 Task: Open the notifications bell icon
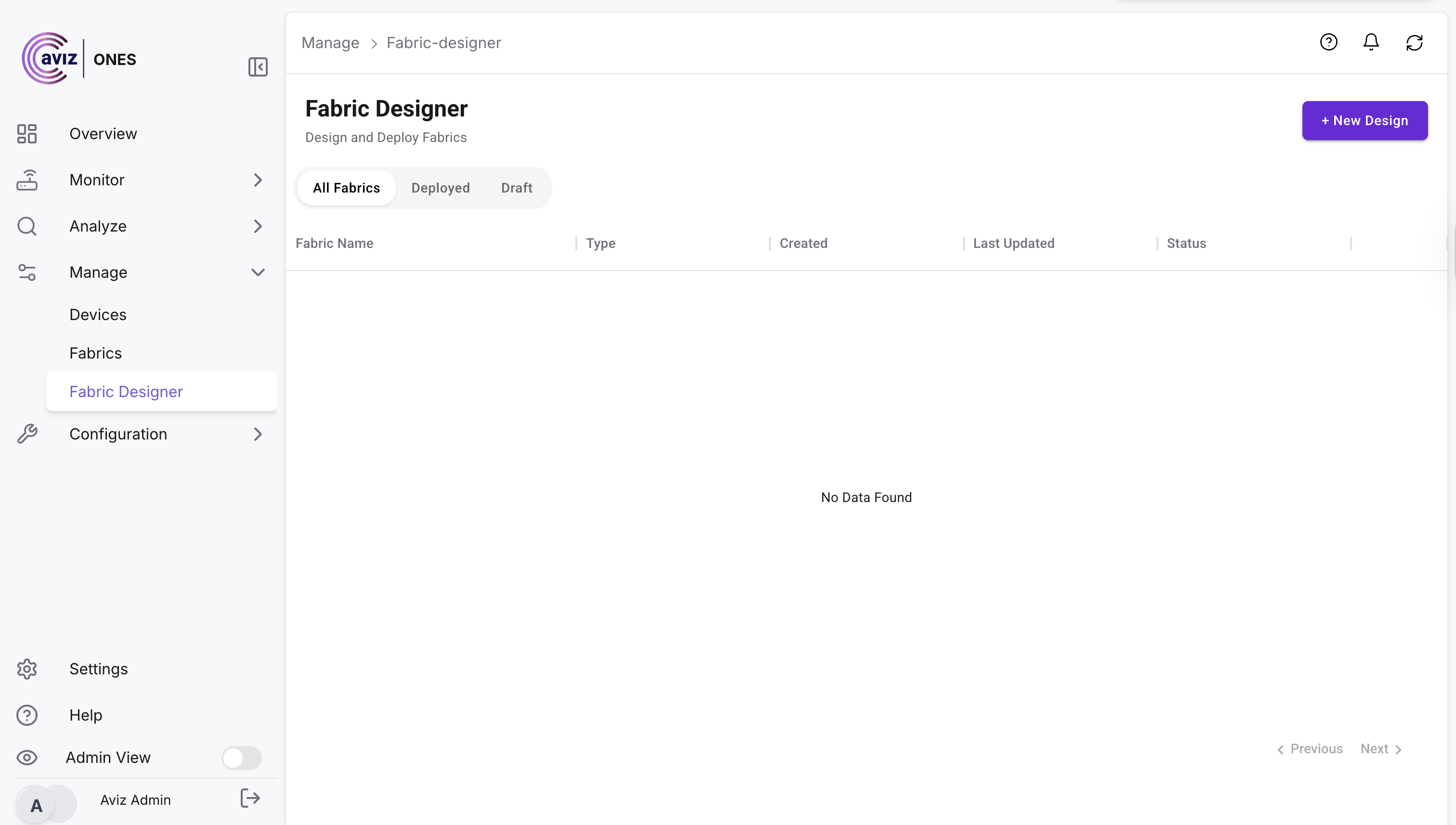coord(1371,42)
